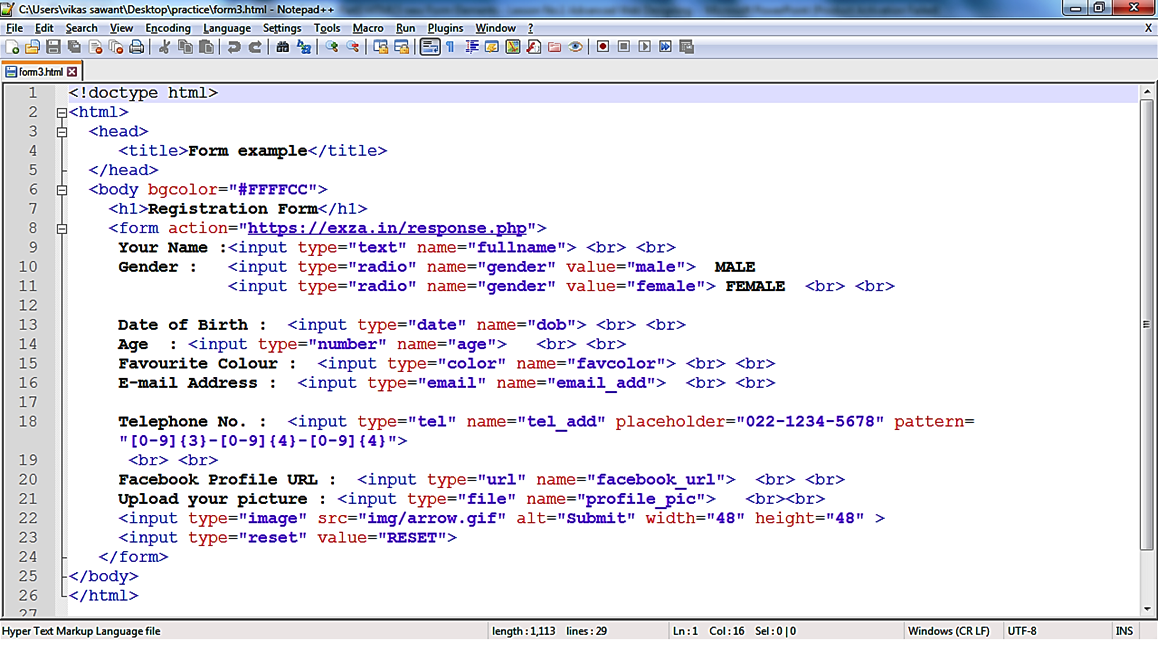This screenshot has width=1158, height=649.
Task: Click the Zoom In toolbar icon
Action: (x=329, y=46)
